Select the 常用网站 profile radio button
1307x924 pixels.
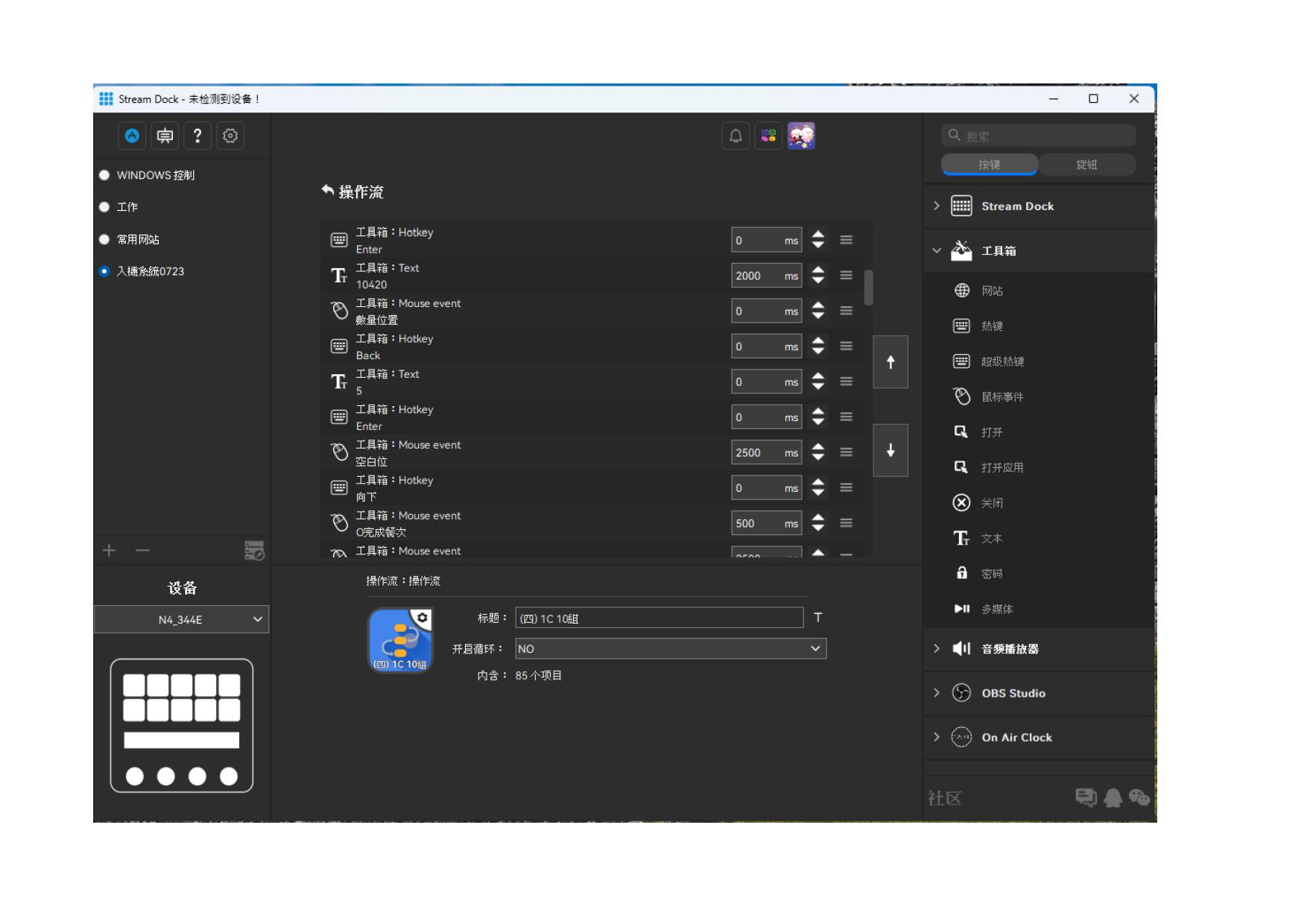104,239
